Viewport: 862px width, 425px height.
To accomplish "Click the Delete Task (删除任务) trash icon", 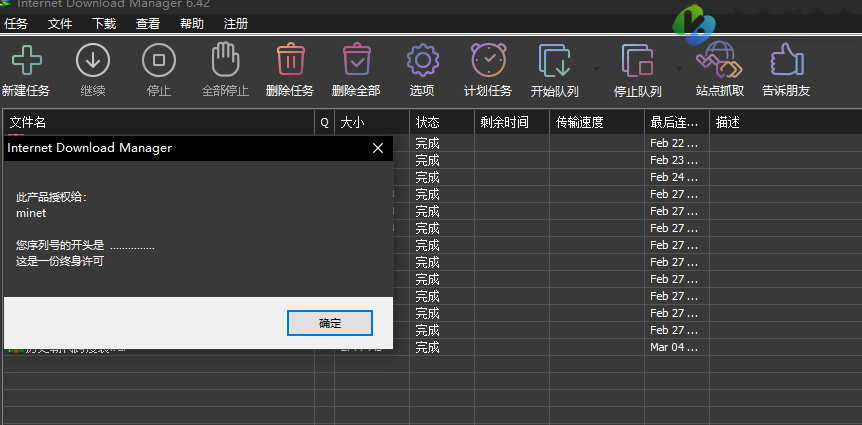I will 290,61.
